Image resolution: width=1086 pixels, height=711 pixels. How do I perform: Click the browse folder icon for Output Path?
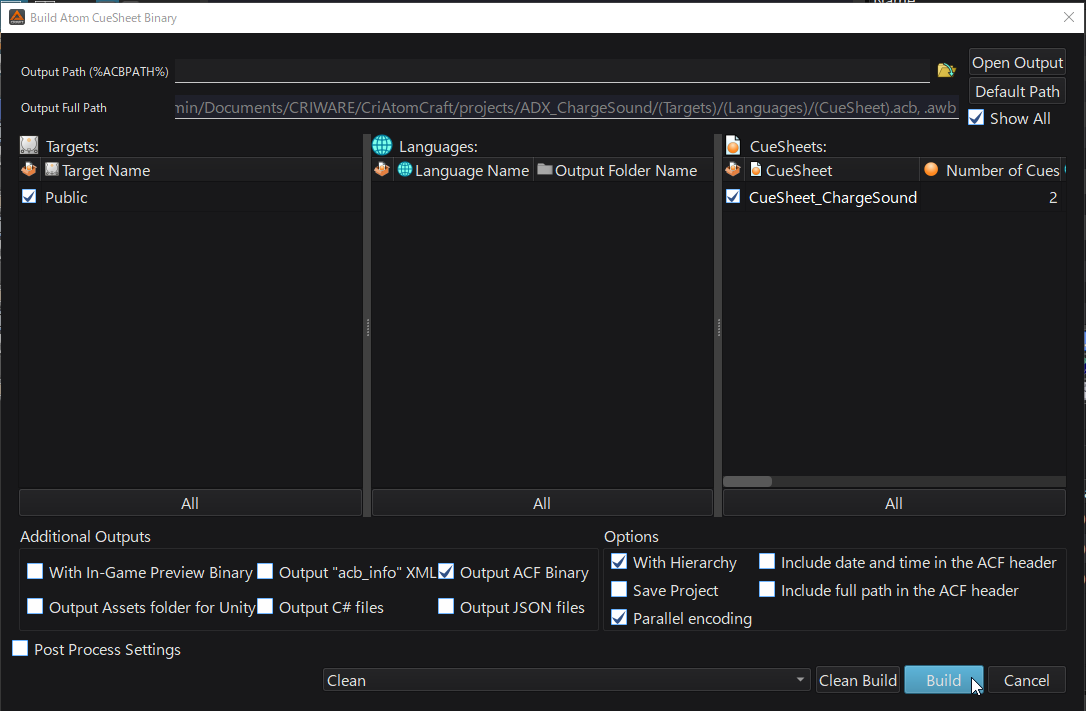point(946,71)
